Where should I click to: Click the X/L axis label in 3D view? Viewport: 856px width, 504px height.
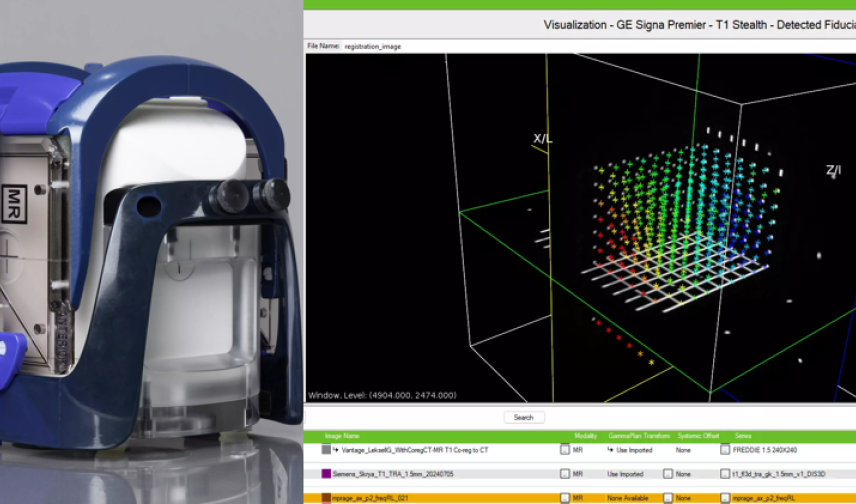(x=543, y=139)
